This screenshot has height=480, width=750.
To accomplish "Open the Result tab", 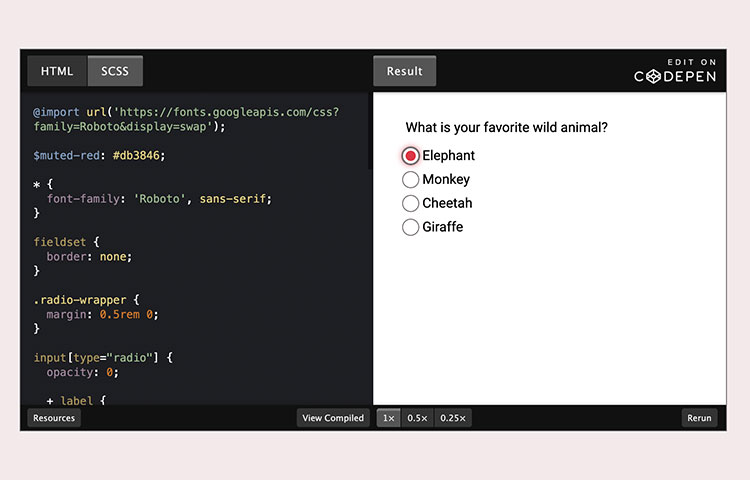I will click(404, 71).
